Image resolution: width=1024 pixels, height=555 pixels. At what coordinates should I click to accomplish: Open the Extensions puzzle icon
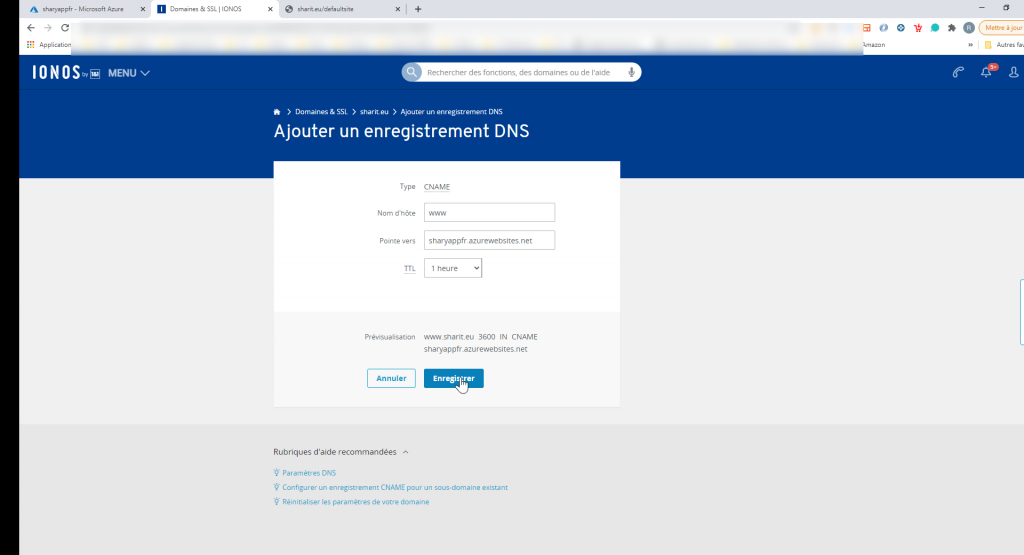click(x=952, y=27)
